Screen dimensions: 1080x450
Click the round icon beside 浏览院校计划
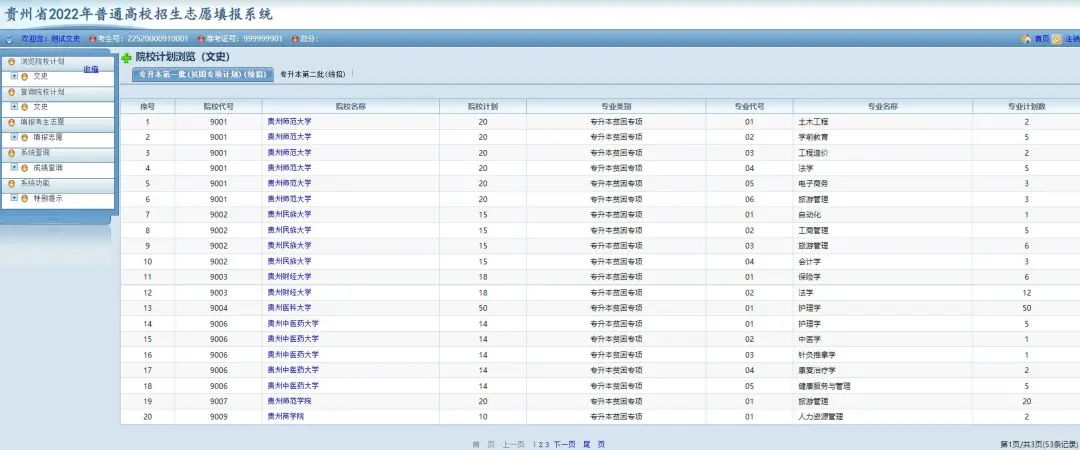point(12,62)
